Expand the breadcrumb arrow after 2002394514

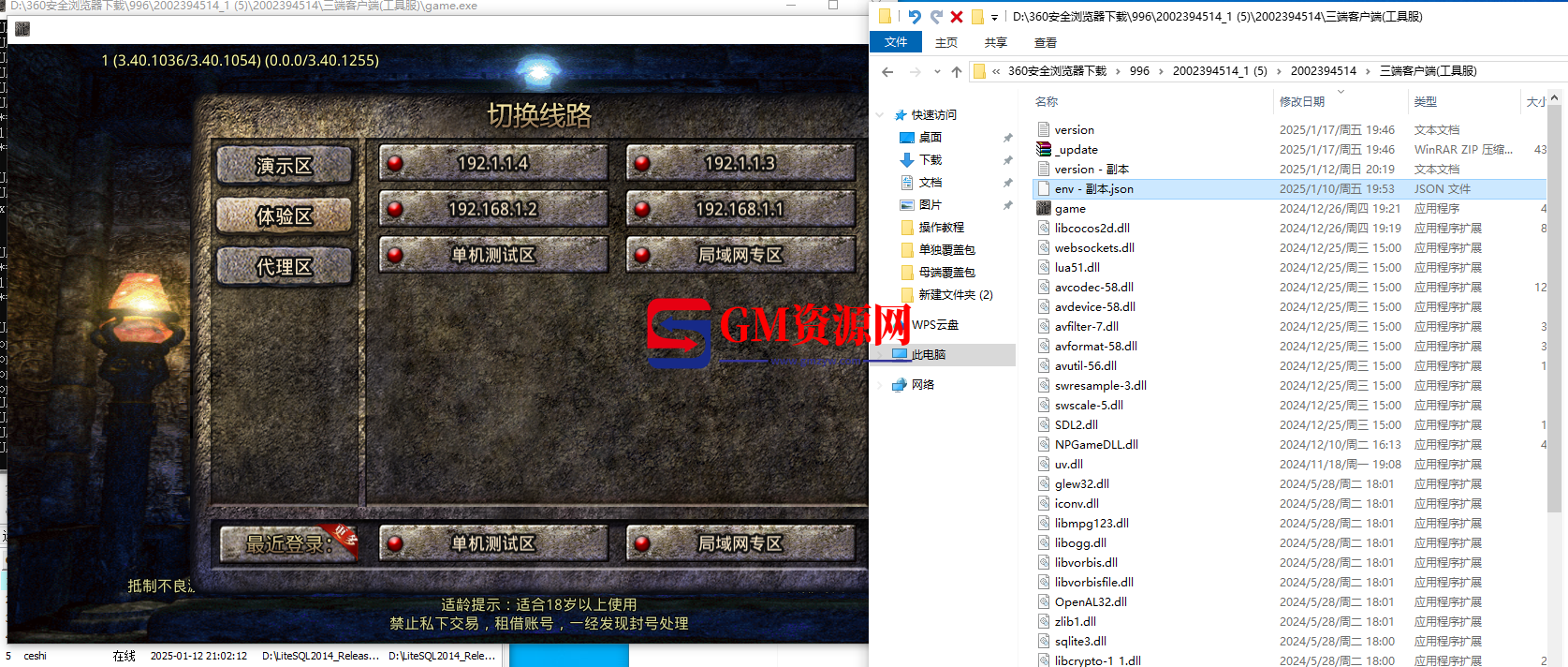coord(1368,71)
